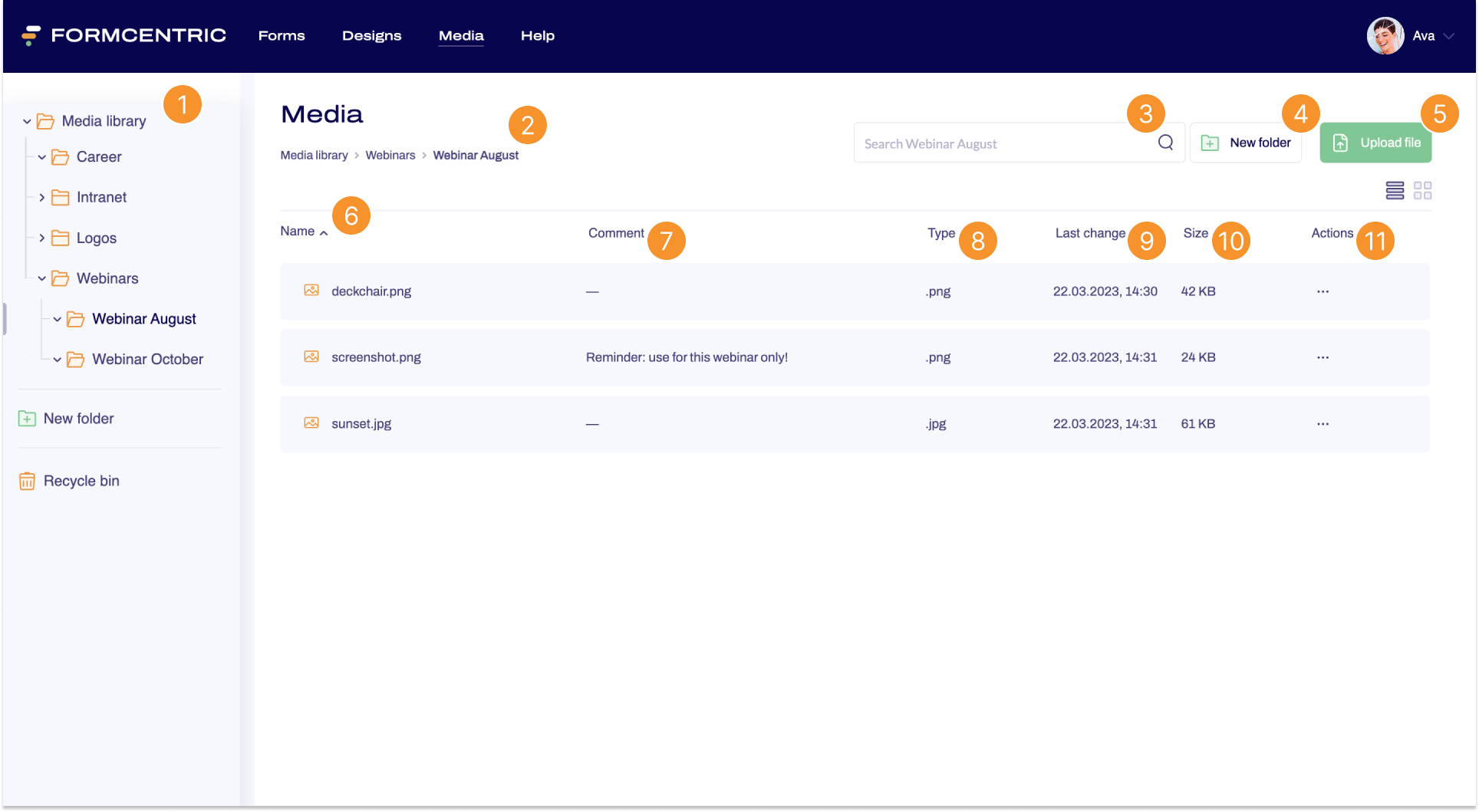
Task: Focus the Search Webinar August field
Action: click(1005, 143)
